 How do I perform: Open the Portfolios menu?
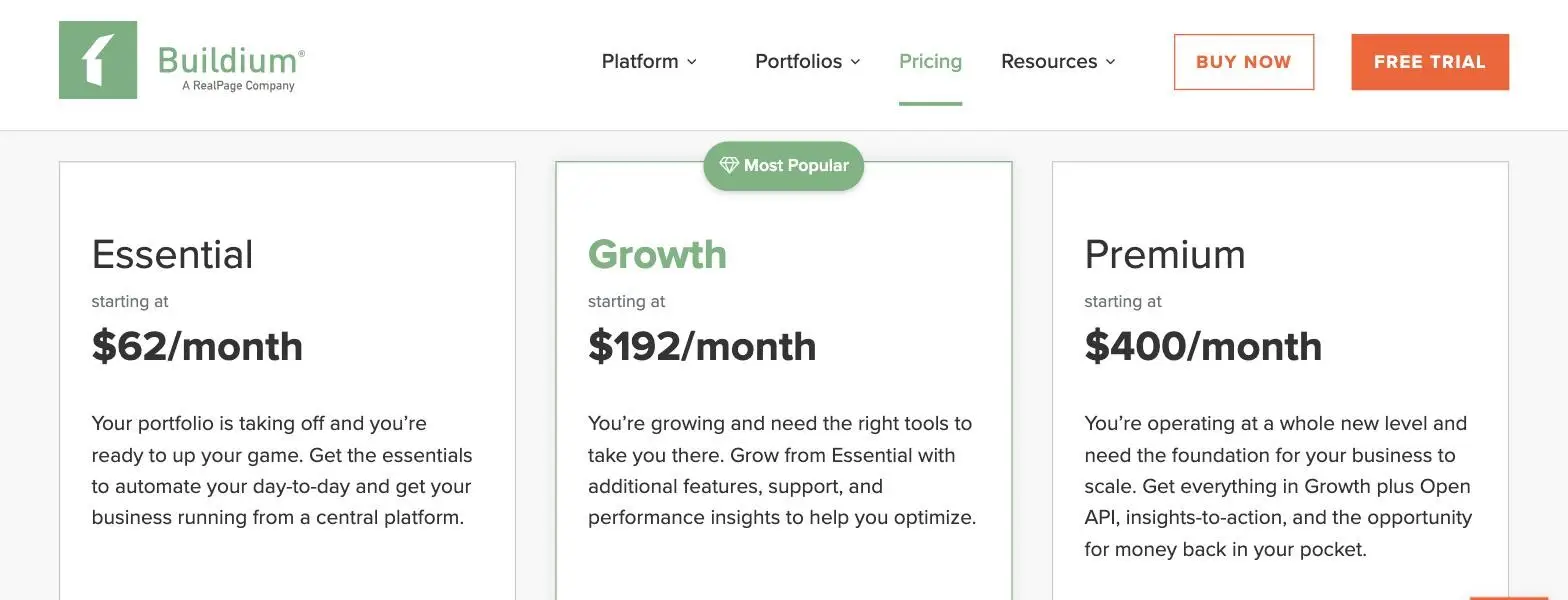807,61
